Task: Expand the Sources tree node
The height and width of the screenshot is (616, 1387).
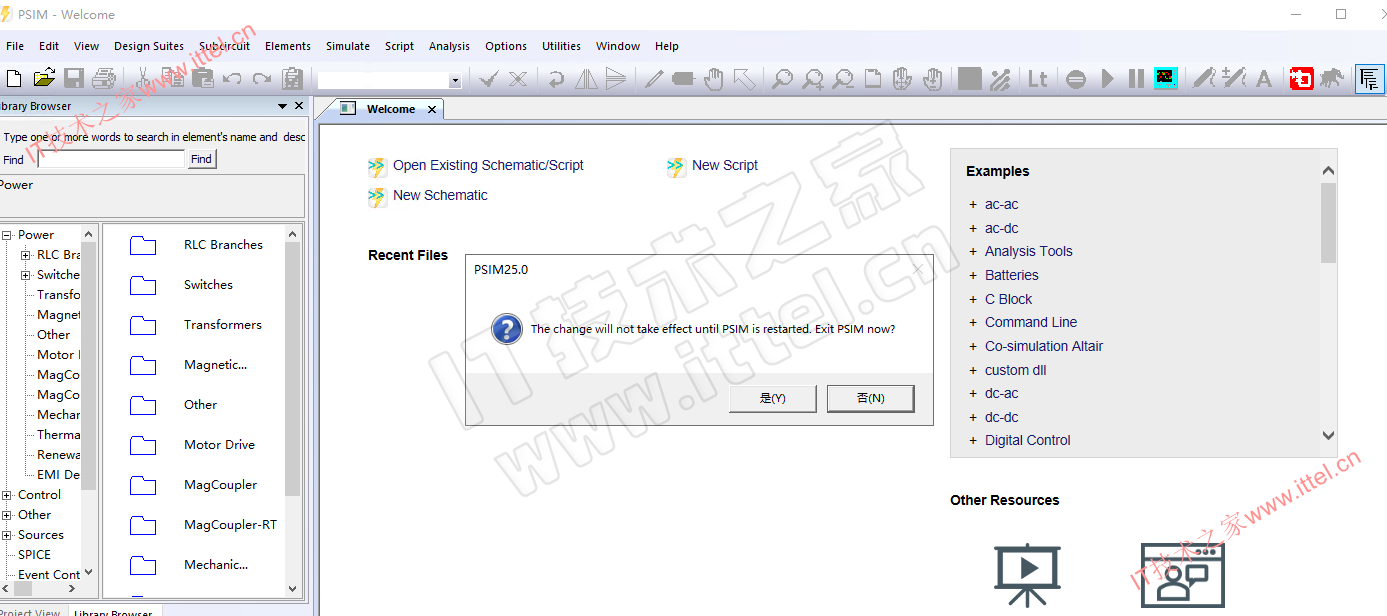Action: [x=6, y=535]
